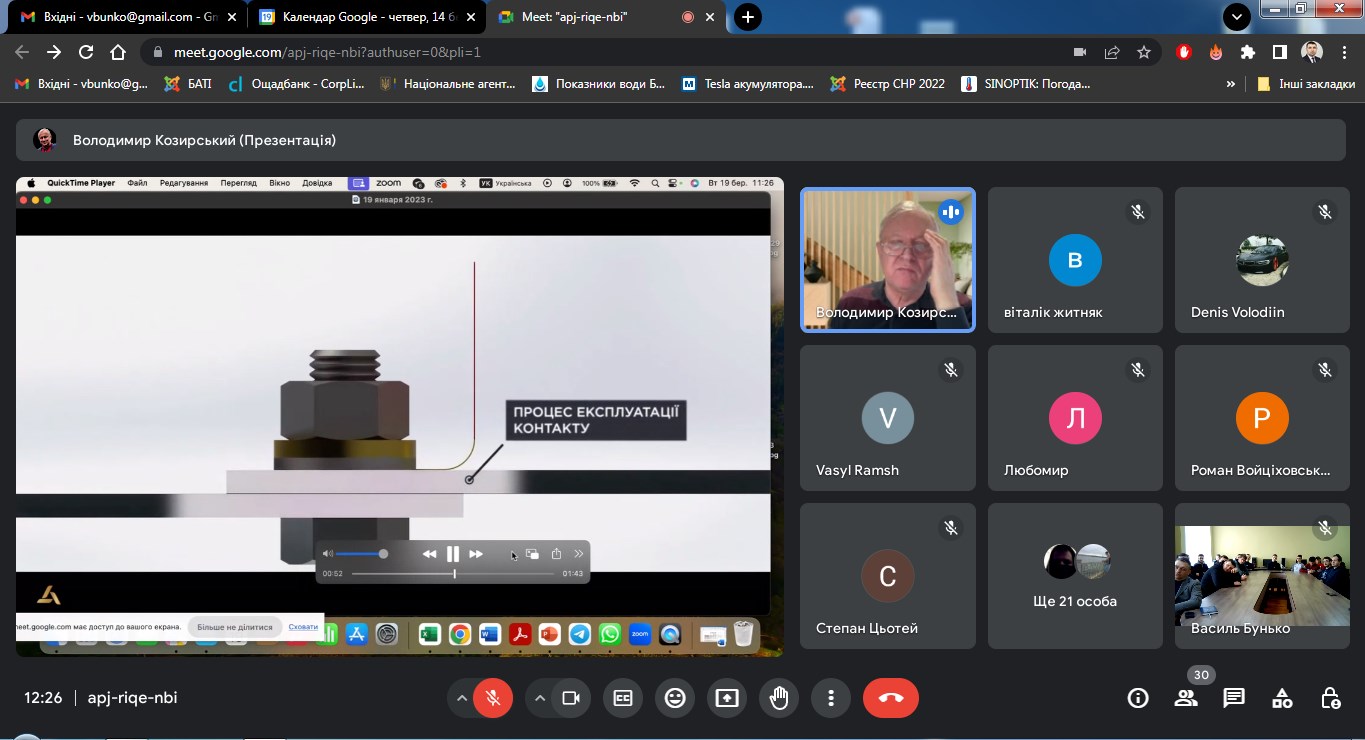Raise your hand in the meeting
Image resolution: width=1365 pixels, height=740 pixels.
(x=779, y=698)
